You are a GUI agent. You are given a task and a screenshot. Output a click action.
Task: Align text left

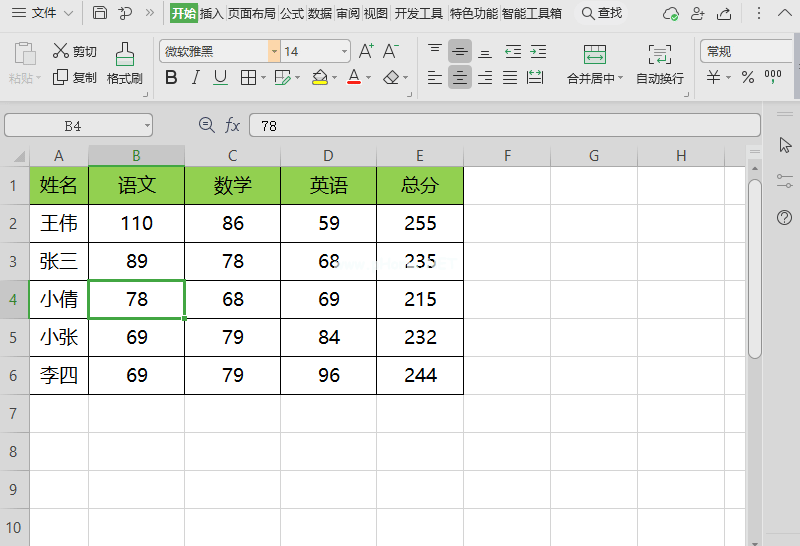pyautogui.click(x=435, y=78)
